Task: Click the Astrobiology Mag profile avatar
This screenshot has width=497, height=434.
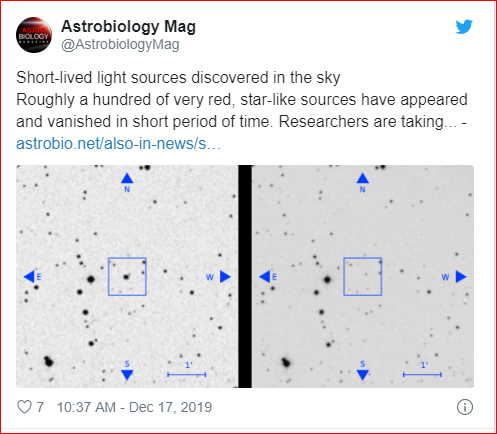Action: coord(34,35)
